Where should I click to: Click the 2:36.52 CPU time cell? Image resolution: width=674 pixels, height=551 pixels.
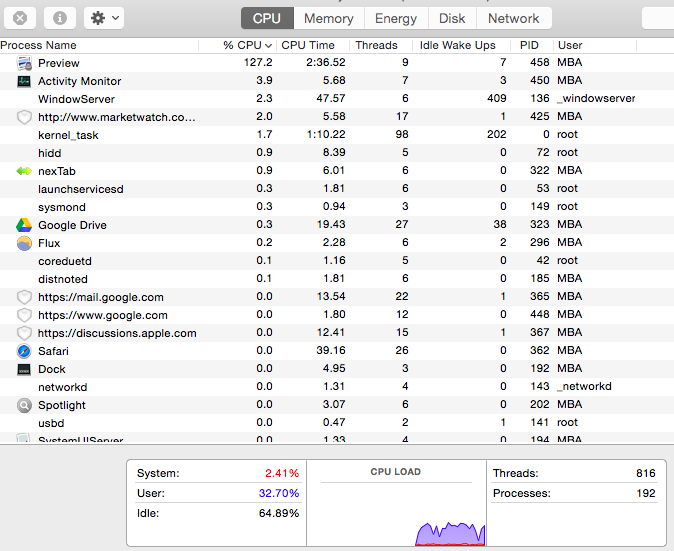tap(326, 62)
